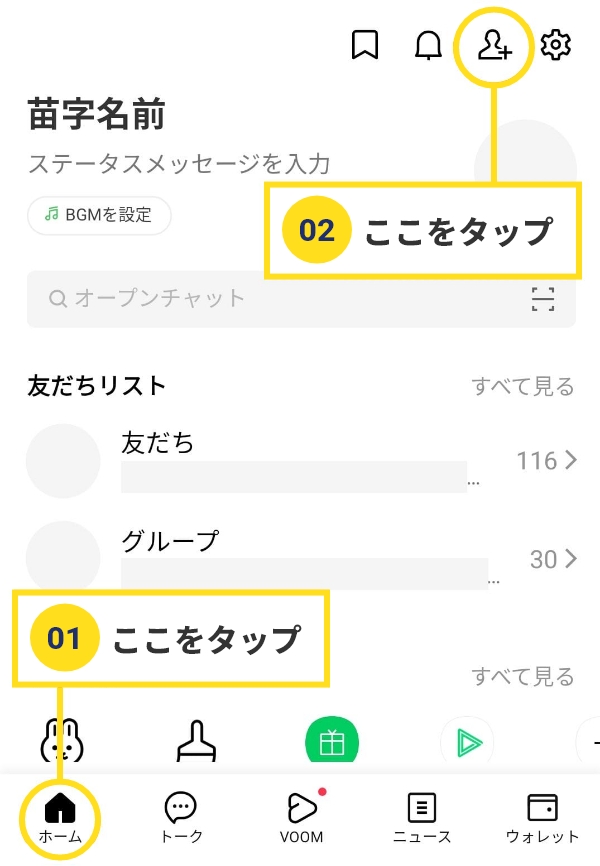Tap the ステータスメッセージを入力 text
The width and height of the screenshot is (600, 866).
179,164
